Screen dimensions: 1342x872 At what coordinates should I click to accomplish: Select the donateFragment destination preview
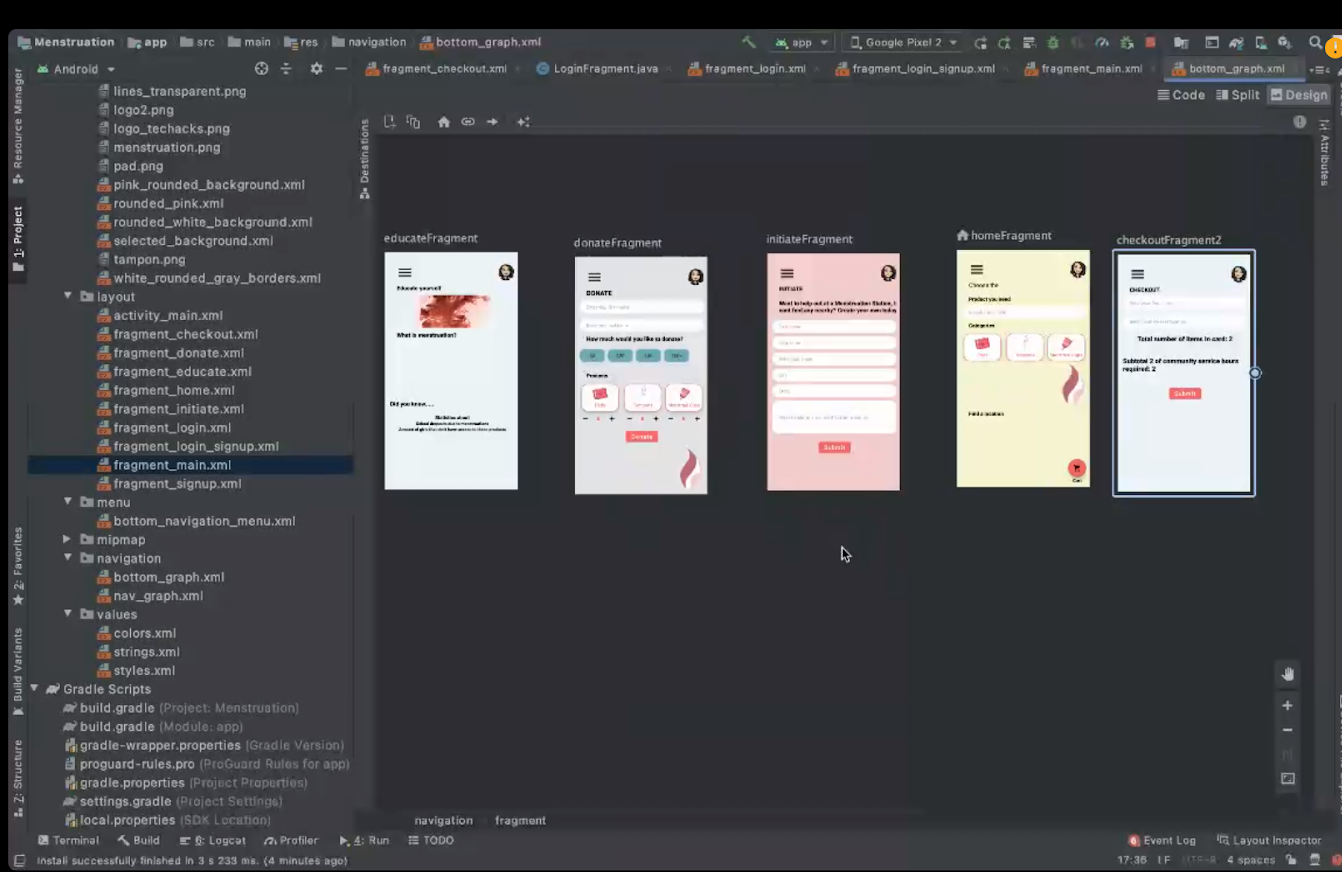coord(641,376)
